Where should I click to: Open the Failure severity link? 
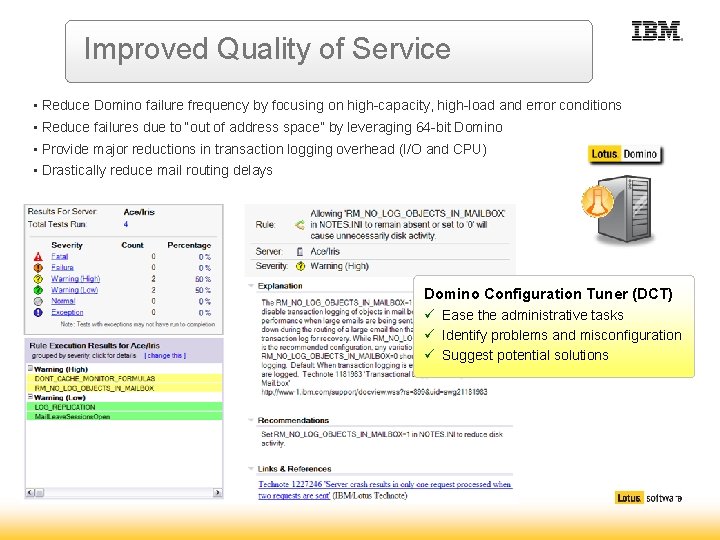pos(62,267)
